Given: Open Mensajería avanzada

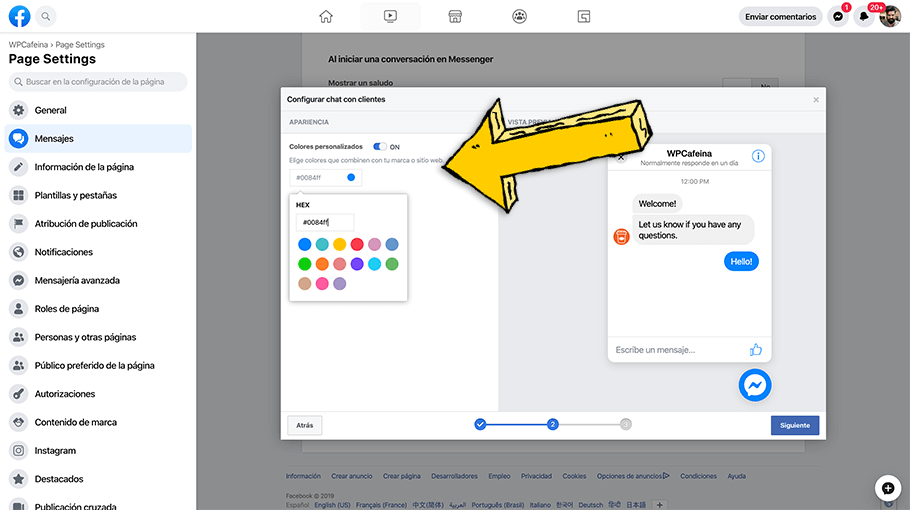Looking at the screenshot, I should coord(98,280).
